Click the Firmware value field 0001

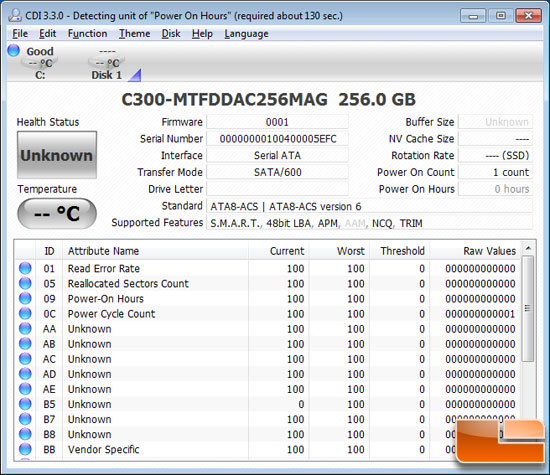coord(277,122)
